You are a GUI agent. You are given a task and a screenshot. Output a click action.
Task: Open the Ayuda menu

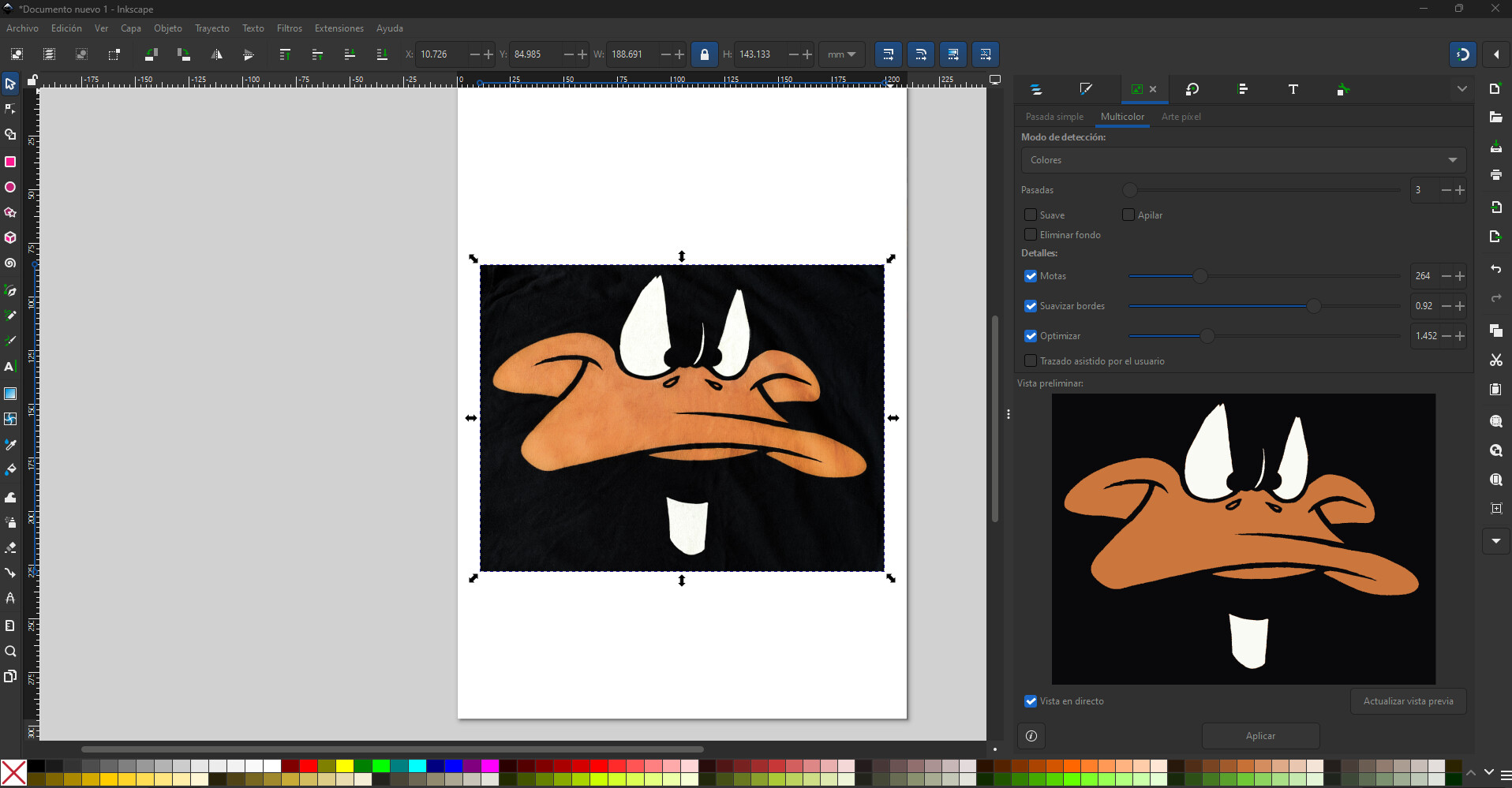click(390, 28)
